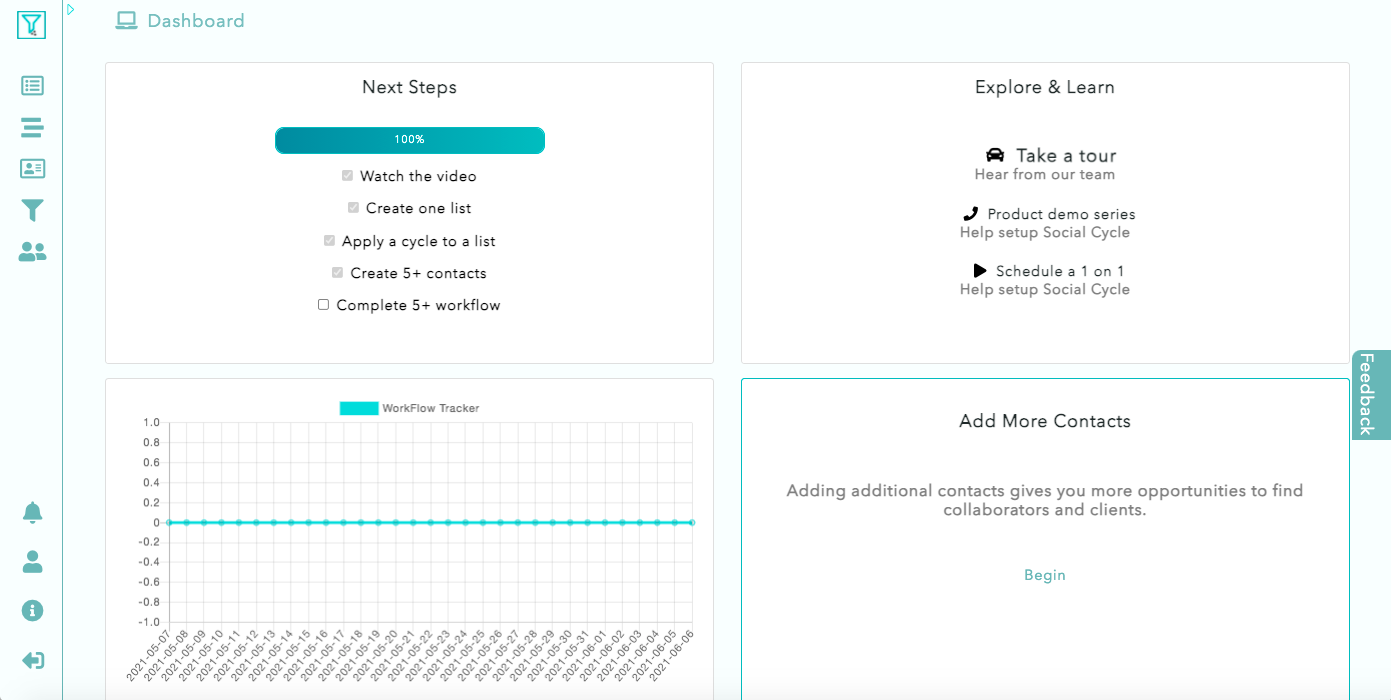The image size is (1391, 700).
Task: Open the Feedback tab on the right edge
Action: pos(1370,396)
